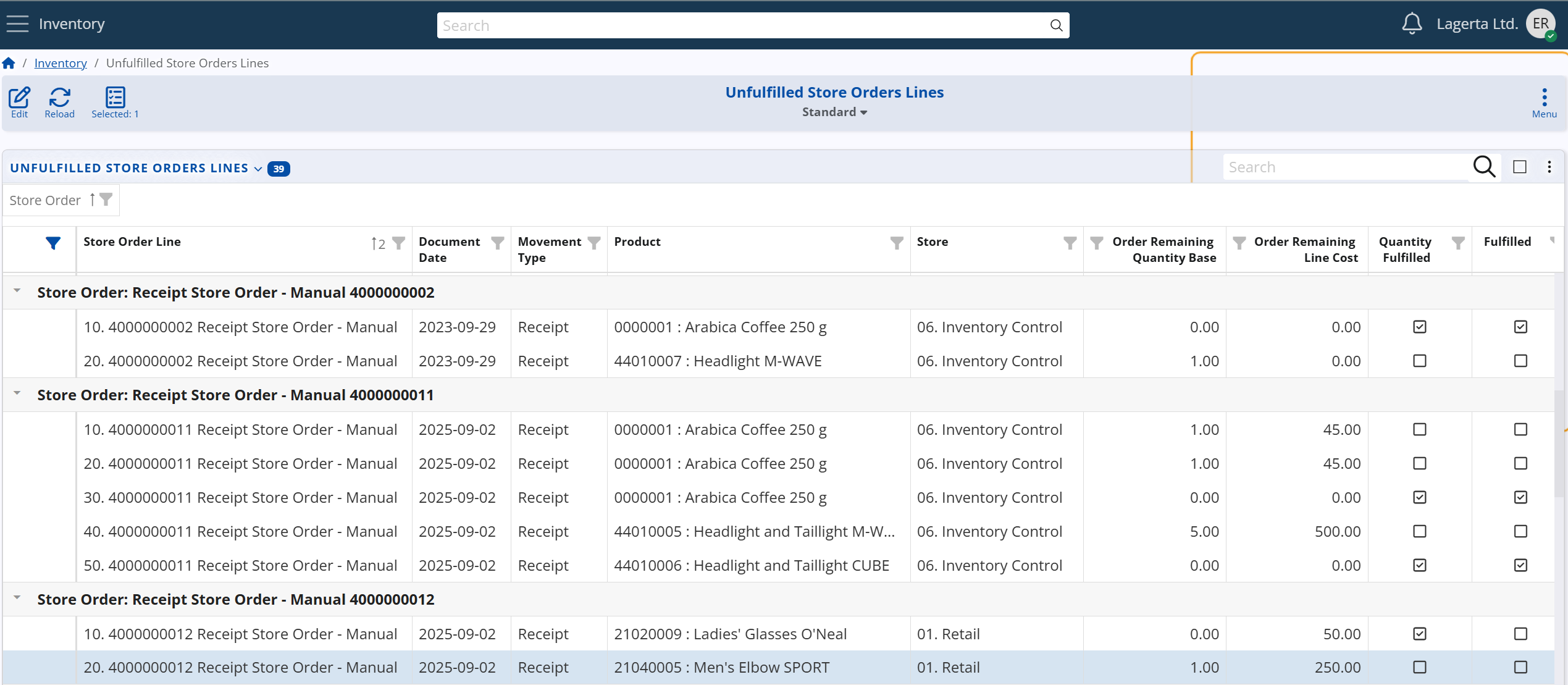Screen dimensions: 1568x685
Task: Click the Reload icon to refresh the list
Action: pos(59,99)
